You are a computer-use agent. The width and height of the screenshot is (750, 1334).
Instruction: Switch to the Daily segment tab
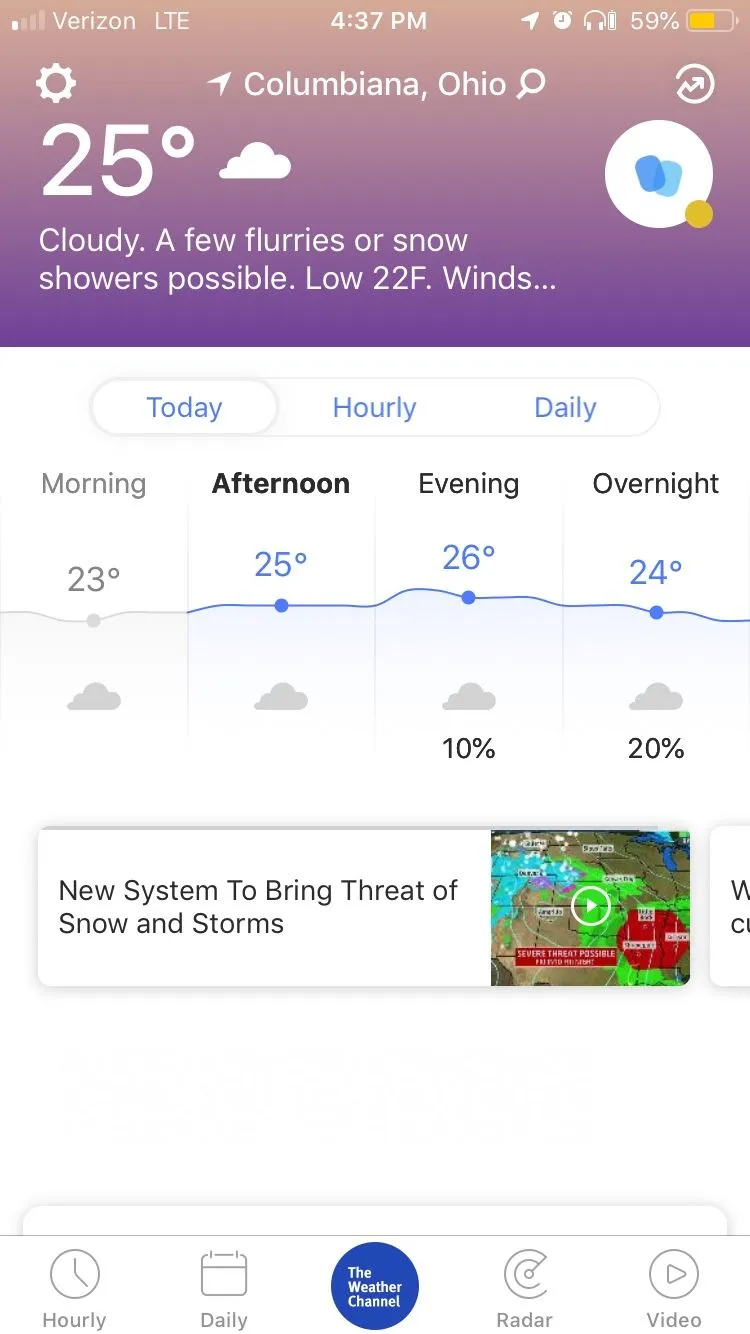coord(565,408)
